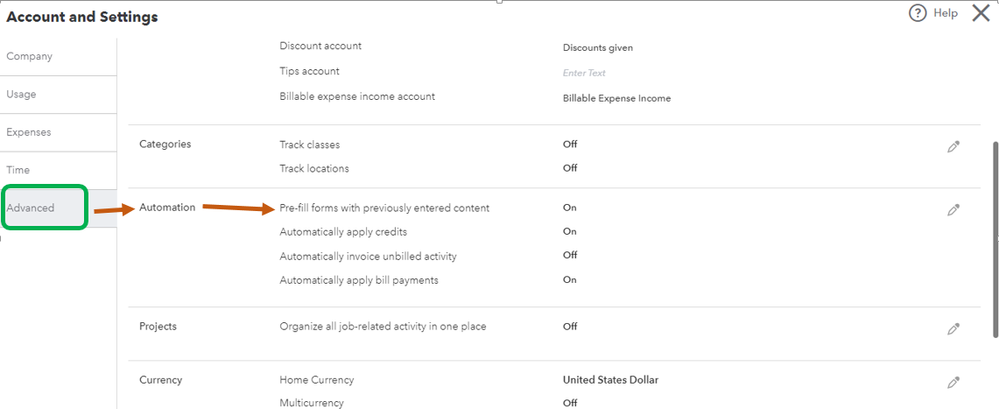Viewport: 999px width, 409px height.
Task: Click the Automatically apply credits row
Action: point(343,232)
